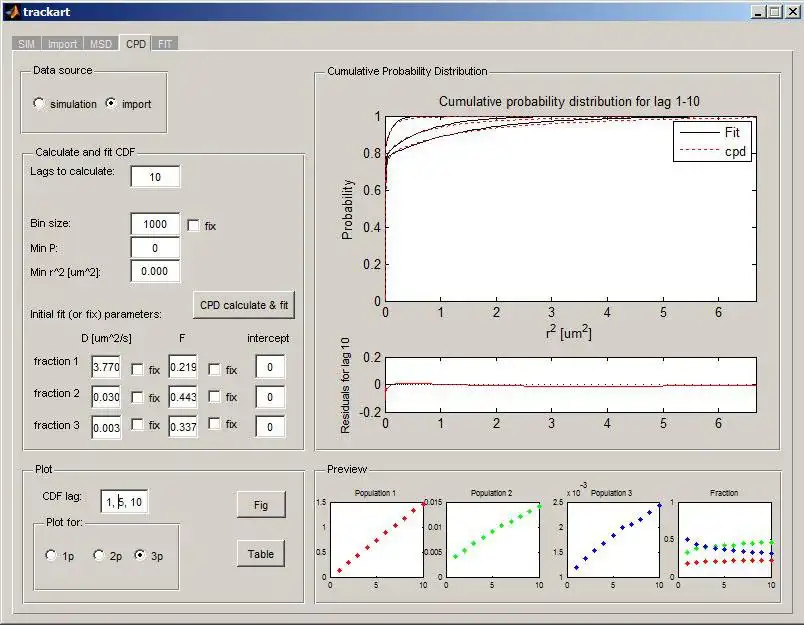804x625 pixels.
Task: Click the Fit/cpd legend box
Action: tap(712, 142)
